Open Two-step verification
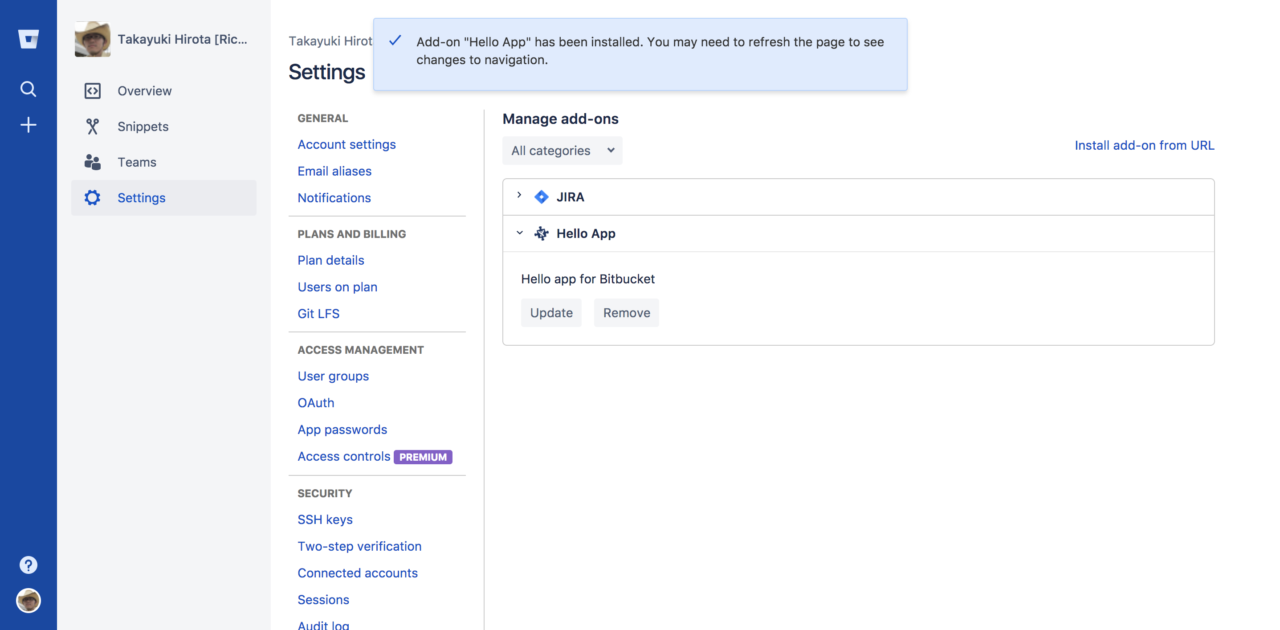1280x630 pixels. (x=360, y=547)
